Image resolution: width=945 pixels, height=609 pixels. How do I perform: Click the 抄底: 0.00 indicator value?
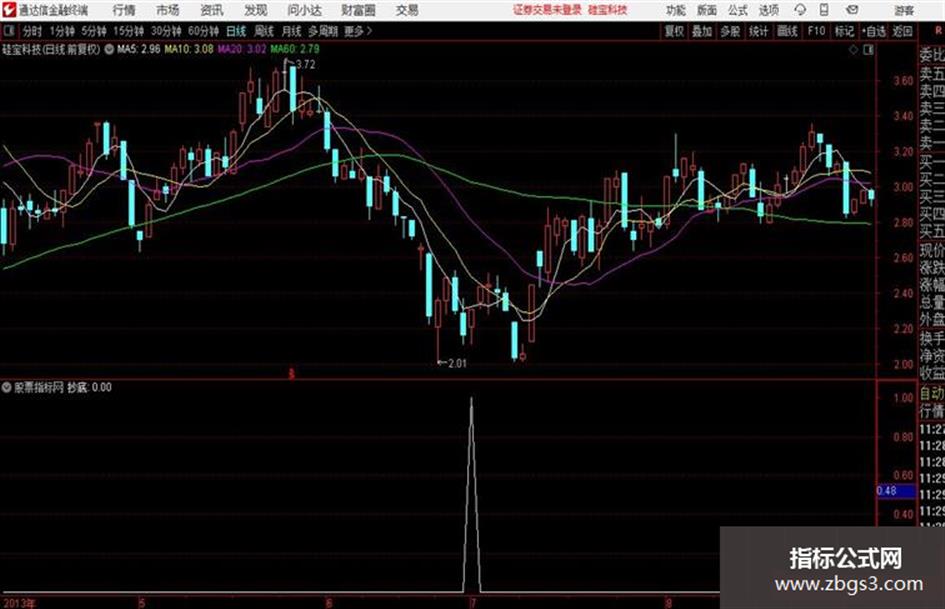point(89,387)
